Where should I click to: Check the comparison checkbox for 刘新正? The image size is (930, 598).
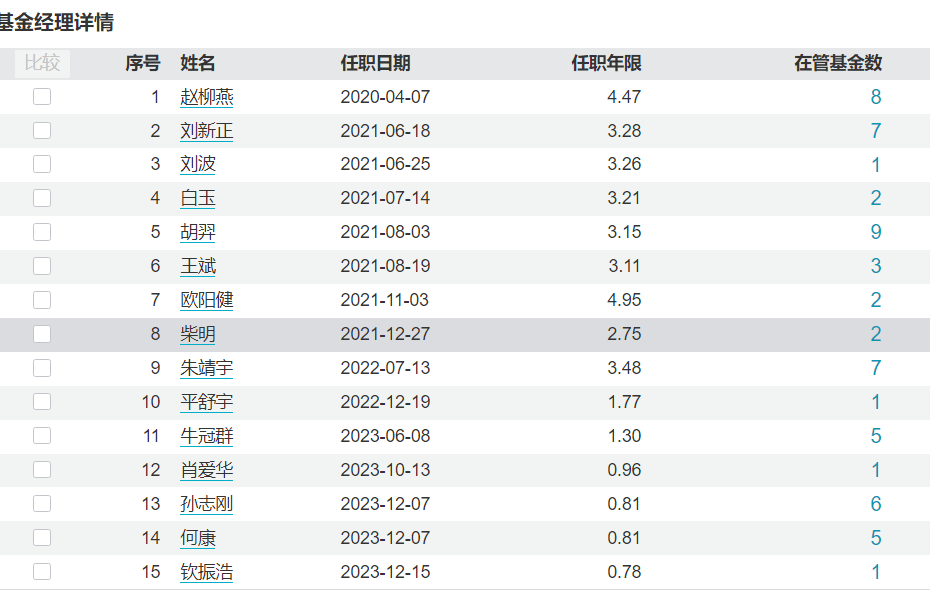click(x=41, y=130)
